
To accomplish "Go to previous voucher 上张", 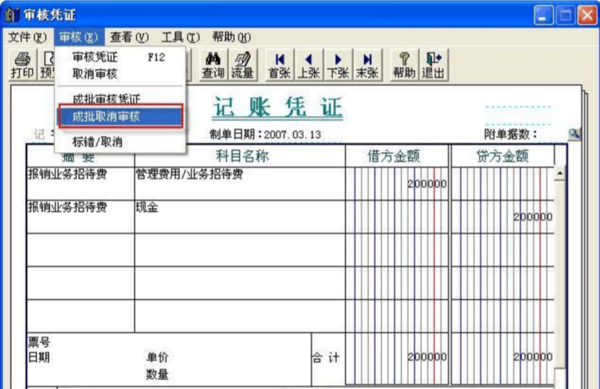I will coord(309,65).
